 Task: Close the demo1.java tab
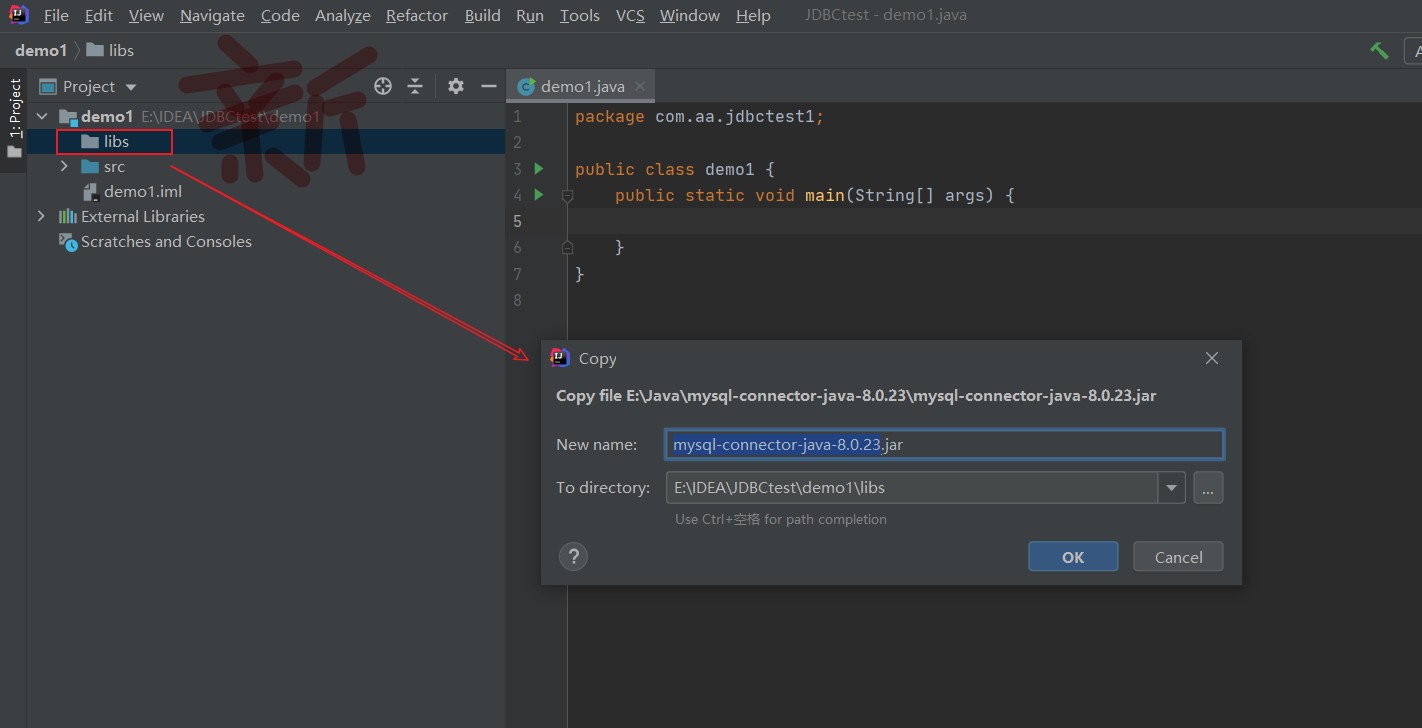click(x=641, y=86)
